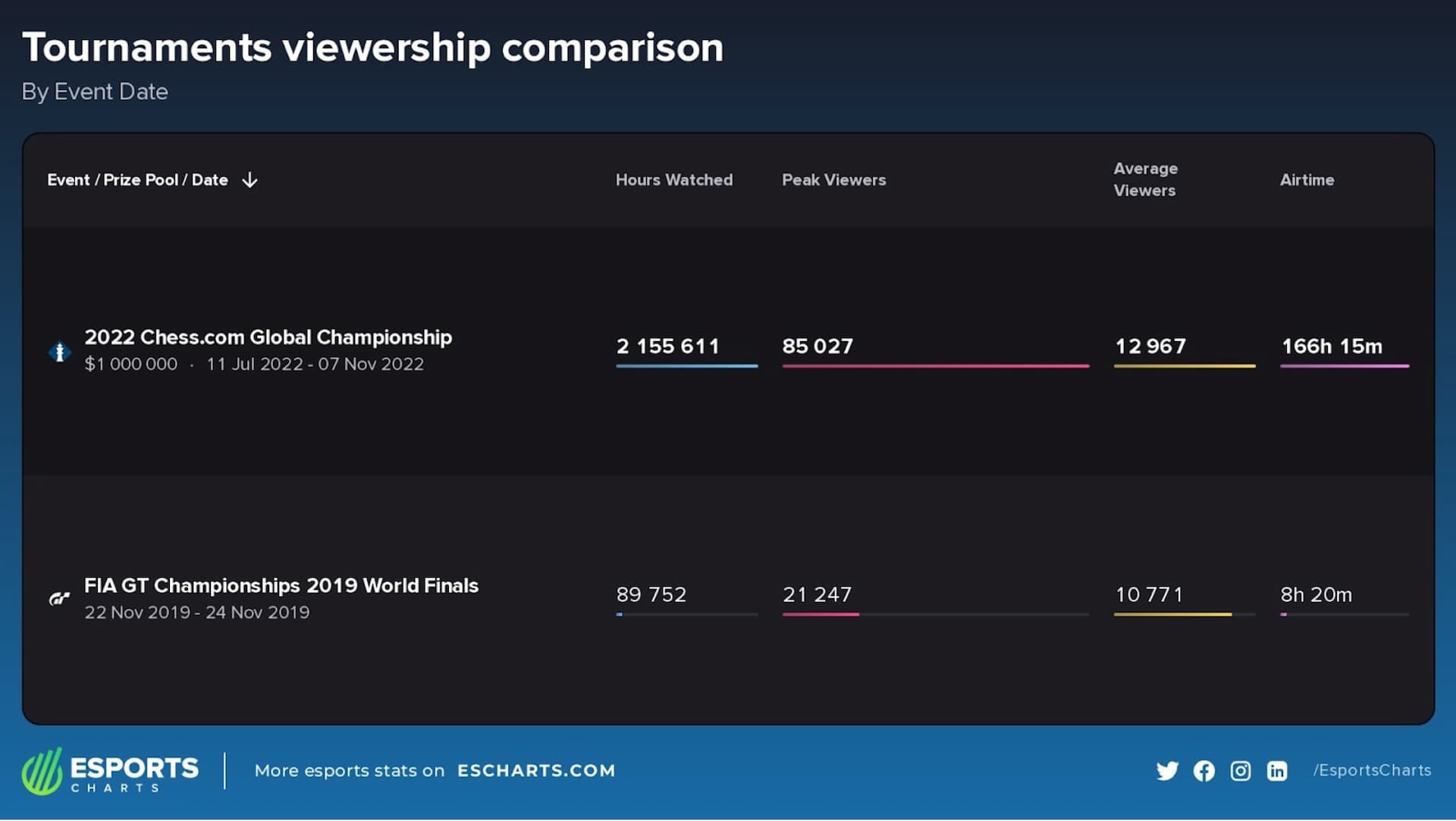Open the Twitter icon in the footer
Image resolution: width=1456 pixels, height=821 pixels.
[x=1167, y=771]
